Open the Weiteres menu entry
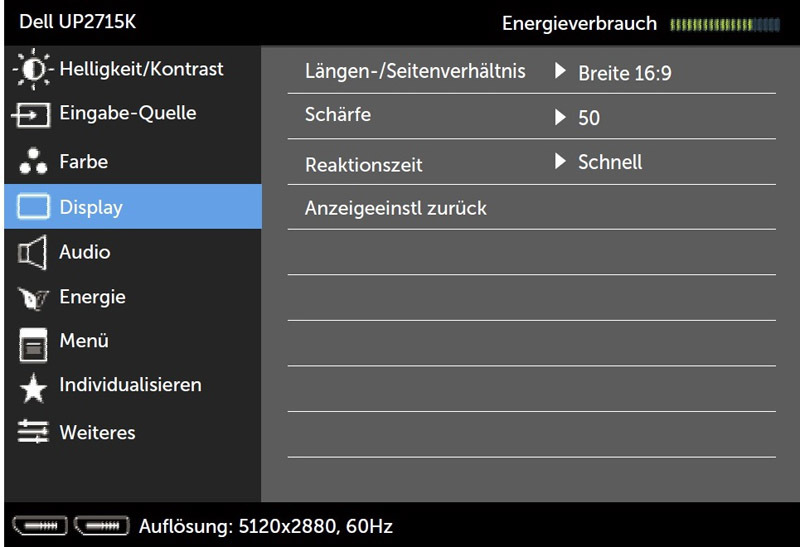 (x=97, y=433)
